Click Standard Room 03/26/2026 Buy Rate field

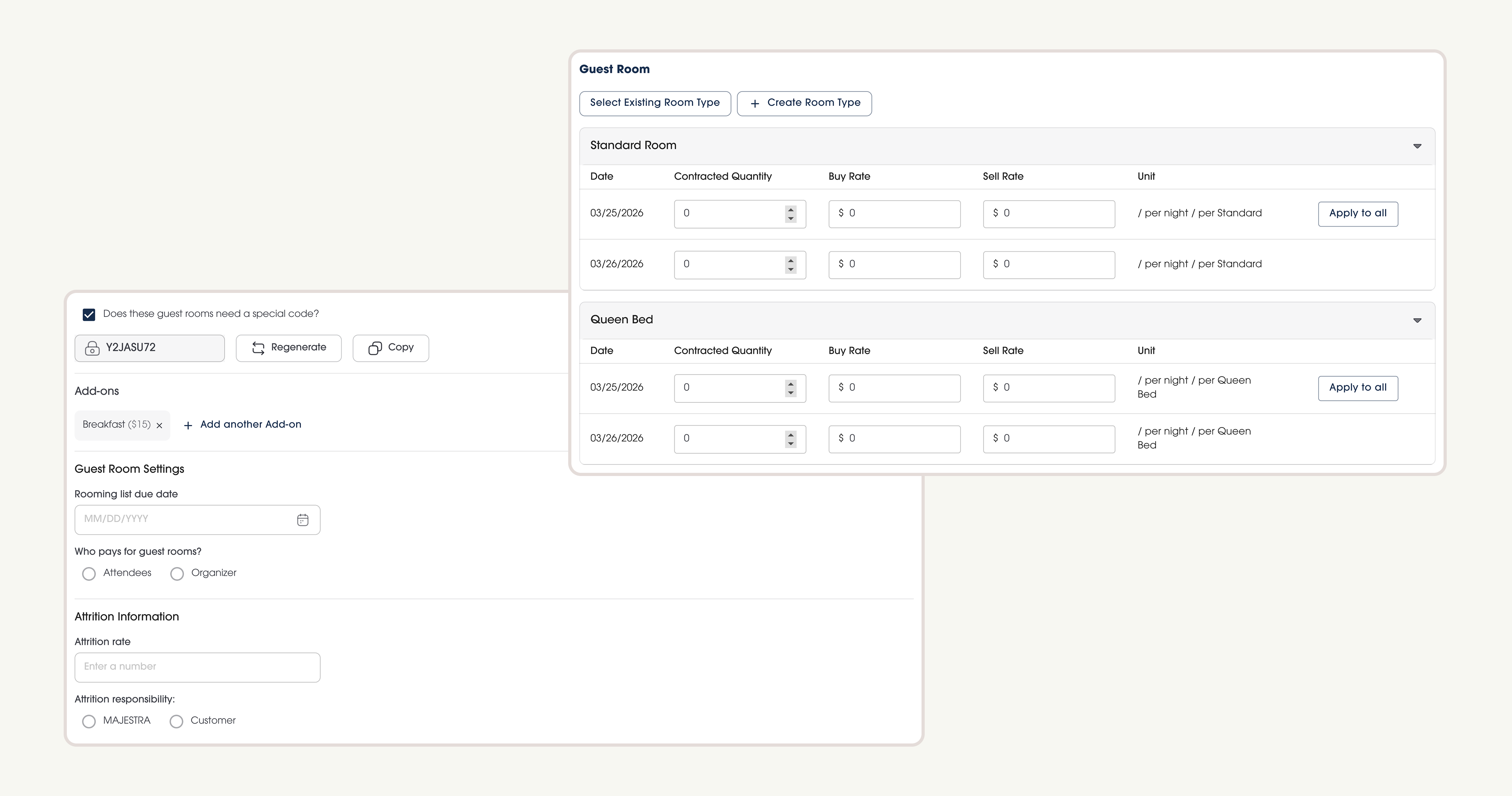[894, 265]
